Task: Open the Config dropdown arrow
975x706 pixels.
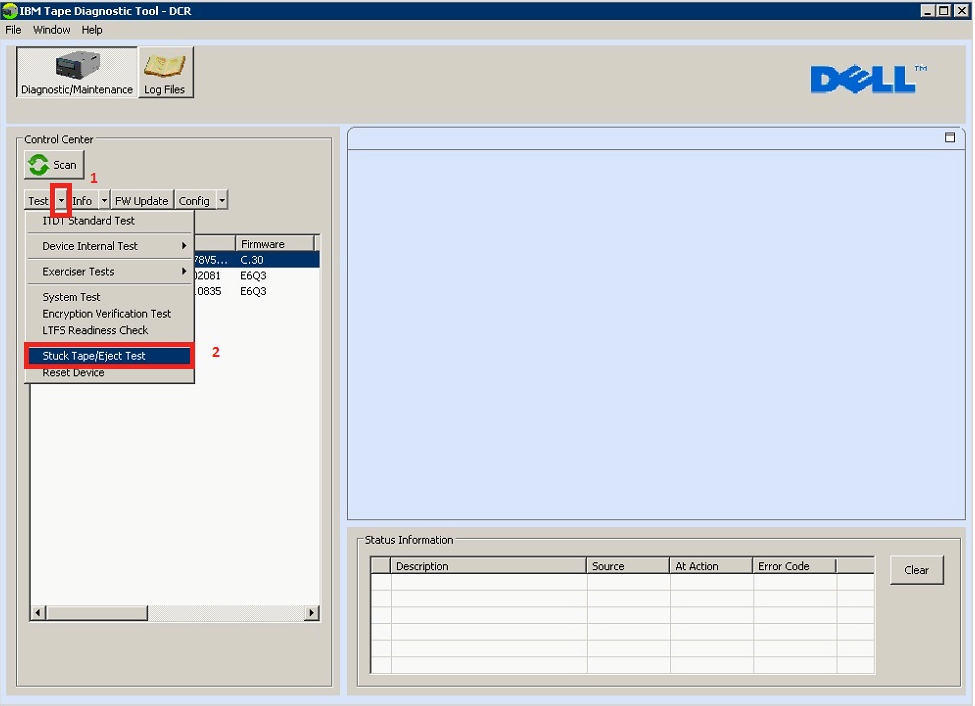Action: 221,200
